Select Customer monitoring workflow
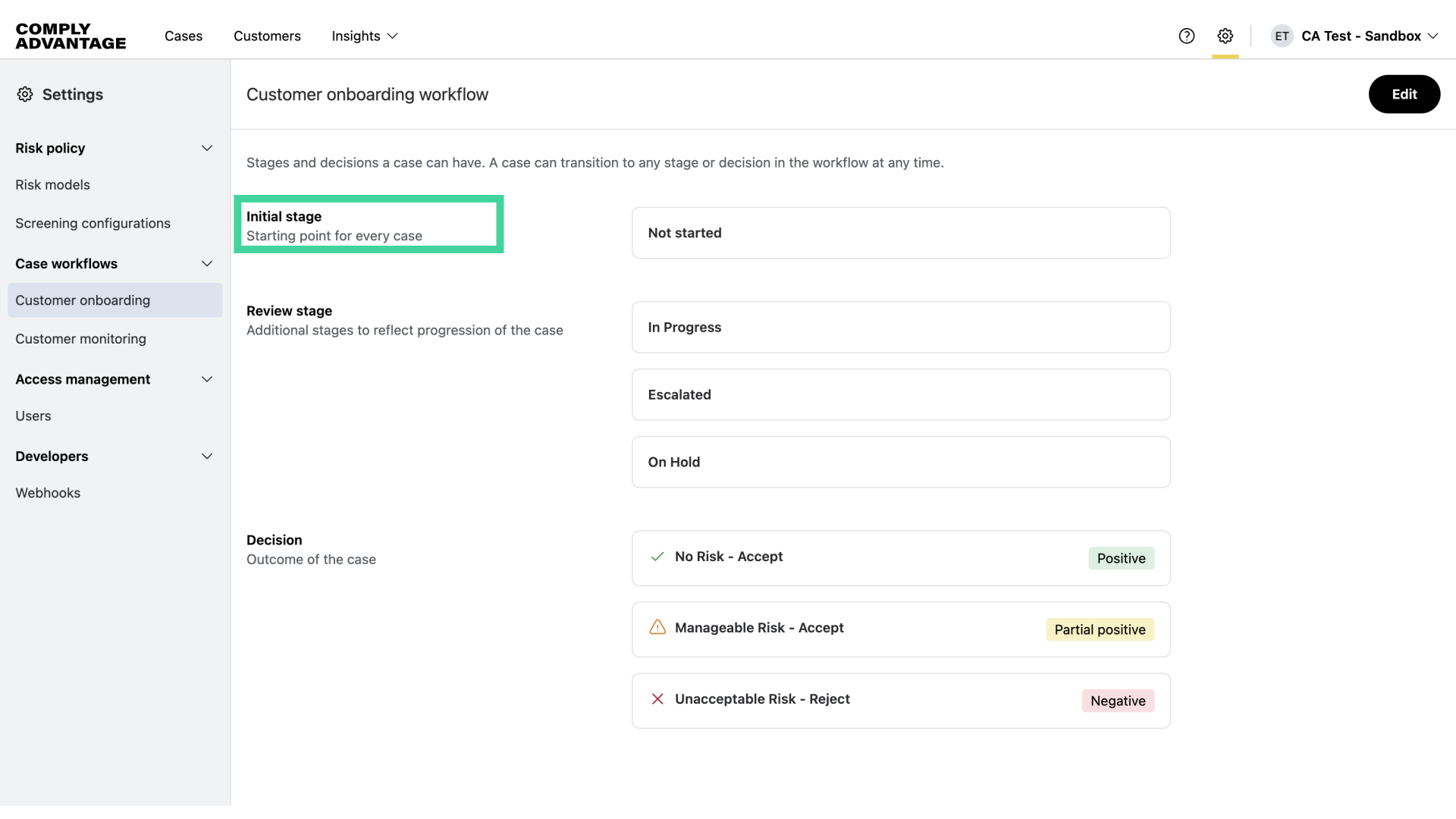This screenshot has height=819, width=1456. tap(80, 339)
